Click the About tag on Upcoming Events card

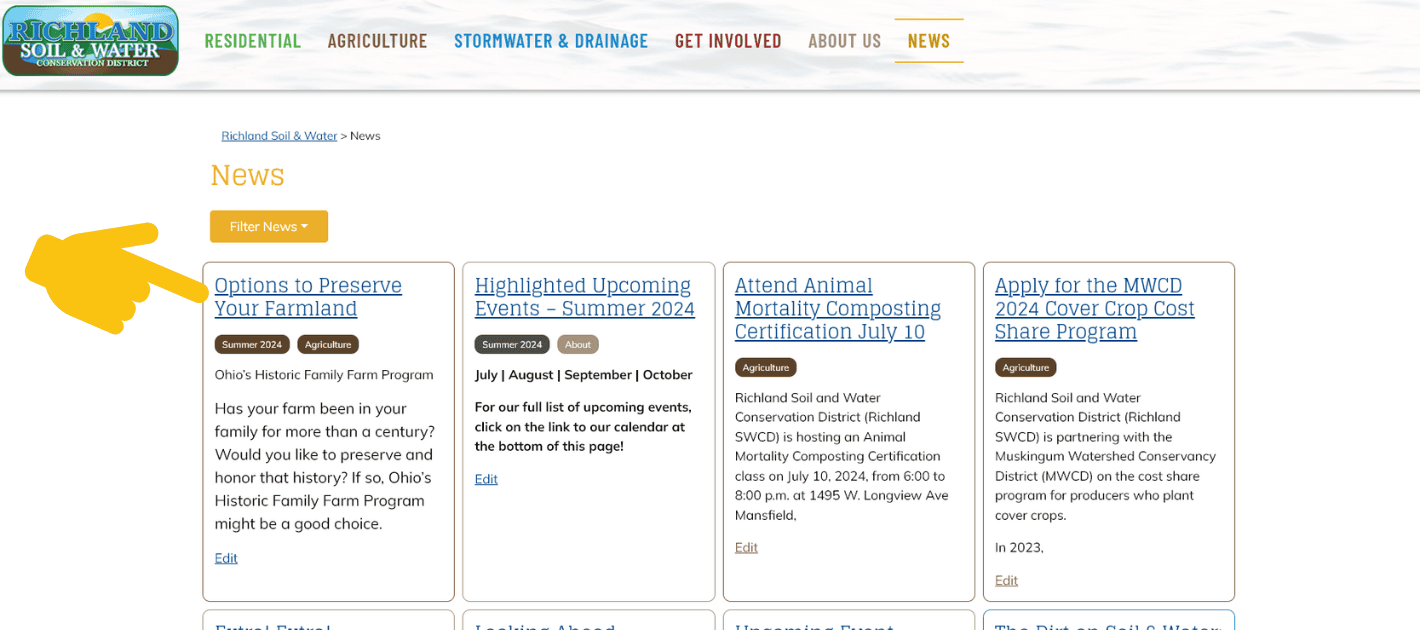tap(578, 344)
